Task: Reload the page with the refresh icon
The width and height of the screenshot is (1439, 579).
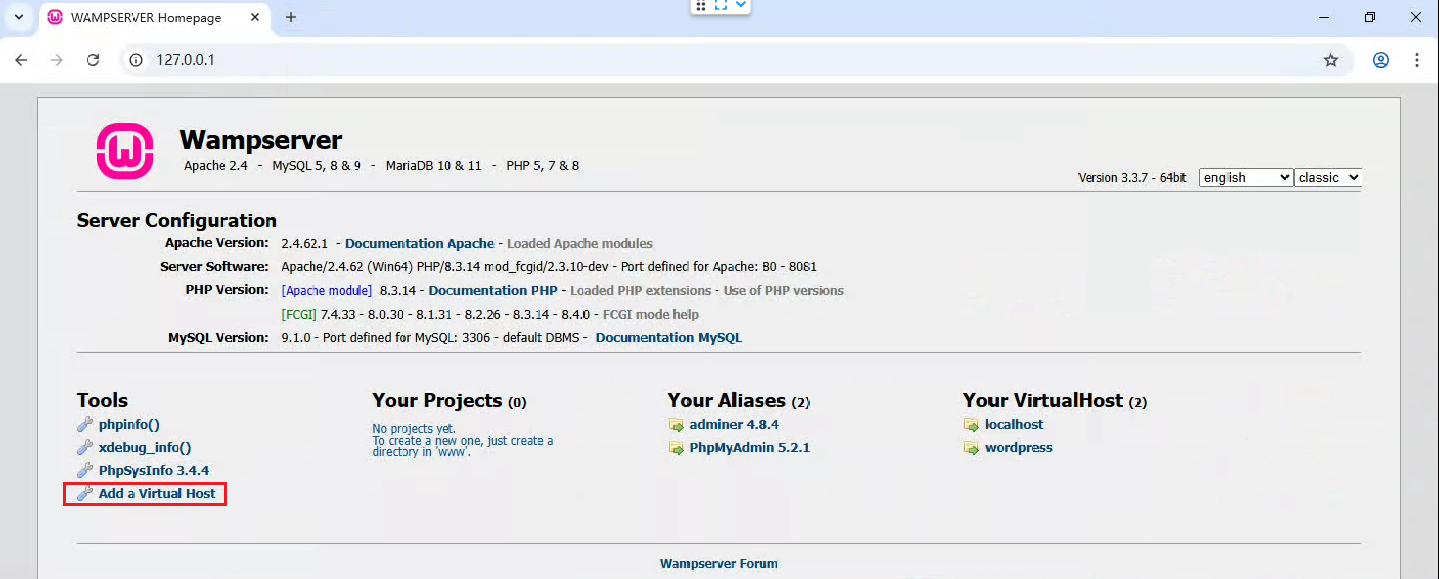Action: [x=93, y=60]
